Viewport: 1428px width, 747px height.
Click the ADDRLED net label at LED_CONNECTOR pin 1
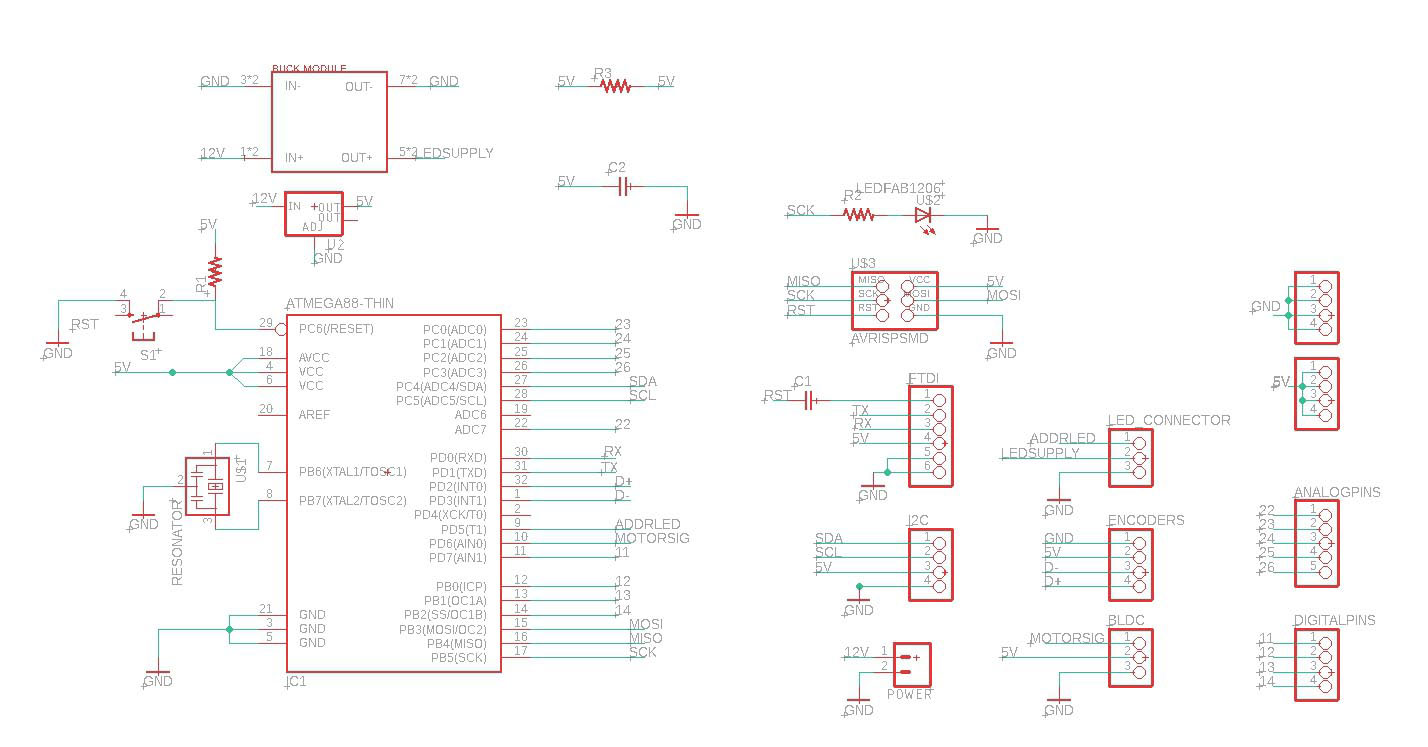pos(1062,438)
